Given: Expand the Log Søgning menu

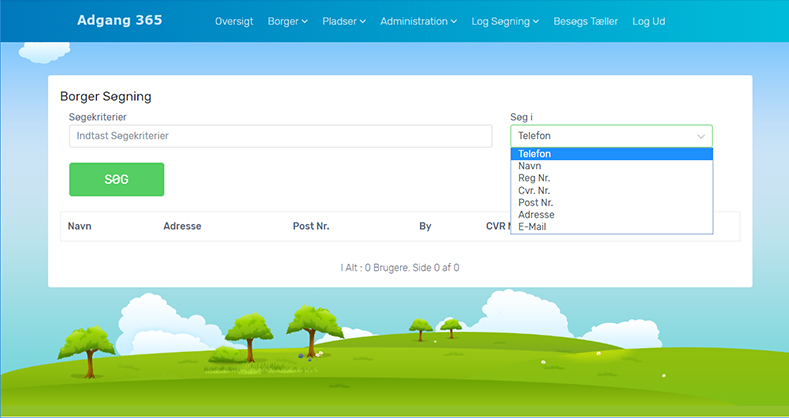Looking at the screenshot, I should [x=505, y=21].
